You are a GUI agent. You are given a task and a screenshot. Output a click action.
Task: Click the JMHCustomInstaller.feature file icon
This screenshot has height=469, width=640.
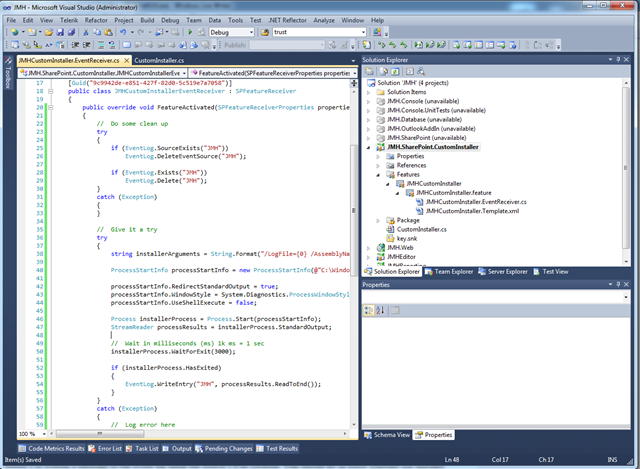coord(411,192)
